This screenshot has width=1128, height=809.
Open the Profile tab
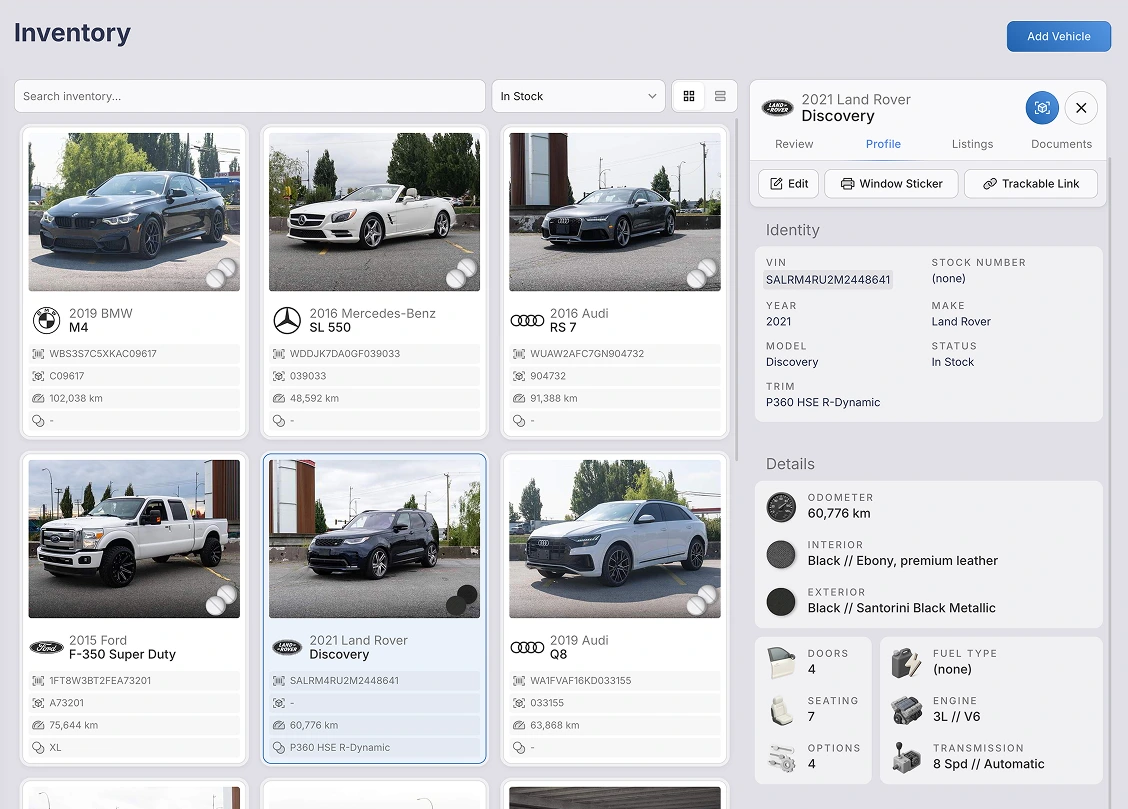point(883,144)
